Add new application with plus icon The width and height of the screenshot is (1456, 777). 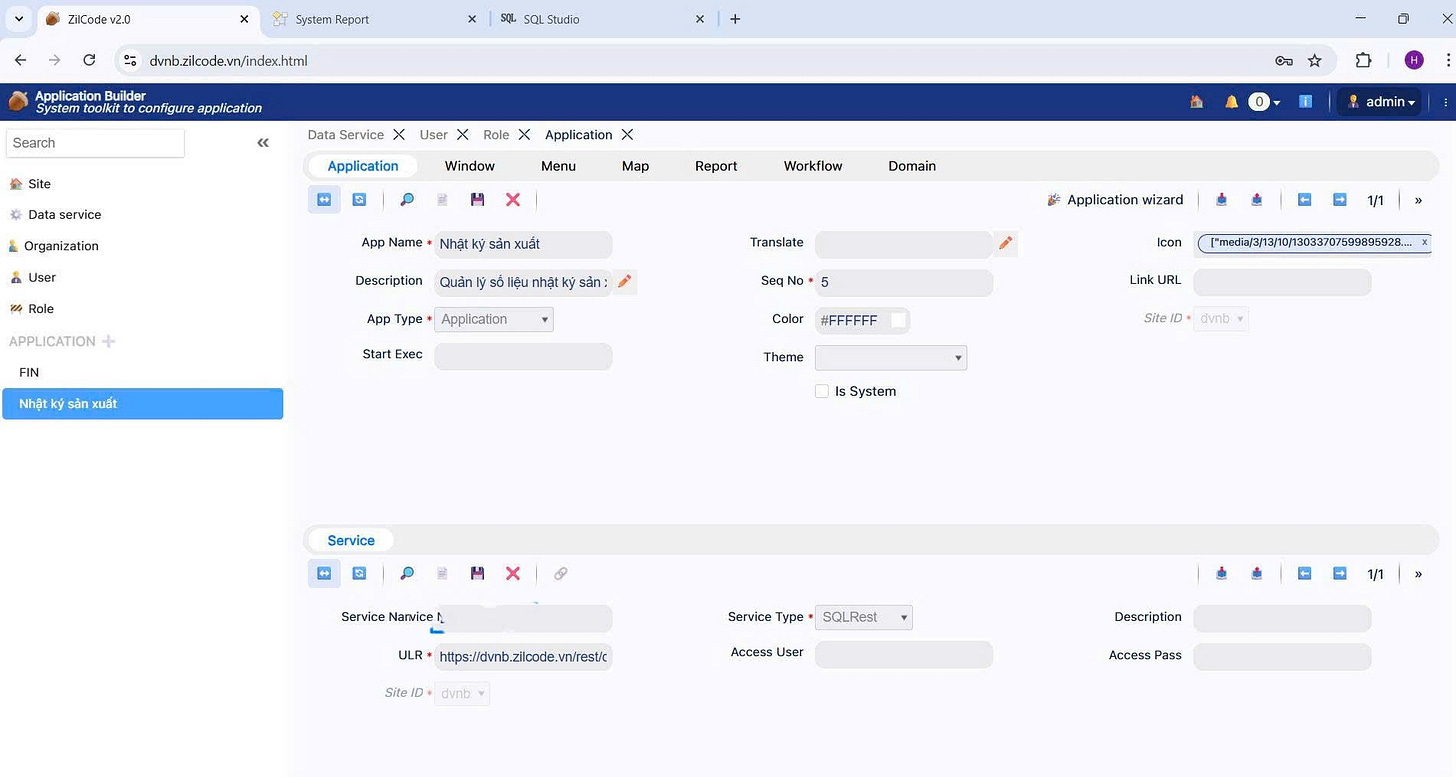(x=109, y=341)
